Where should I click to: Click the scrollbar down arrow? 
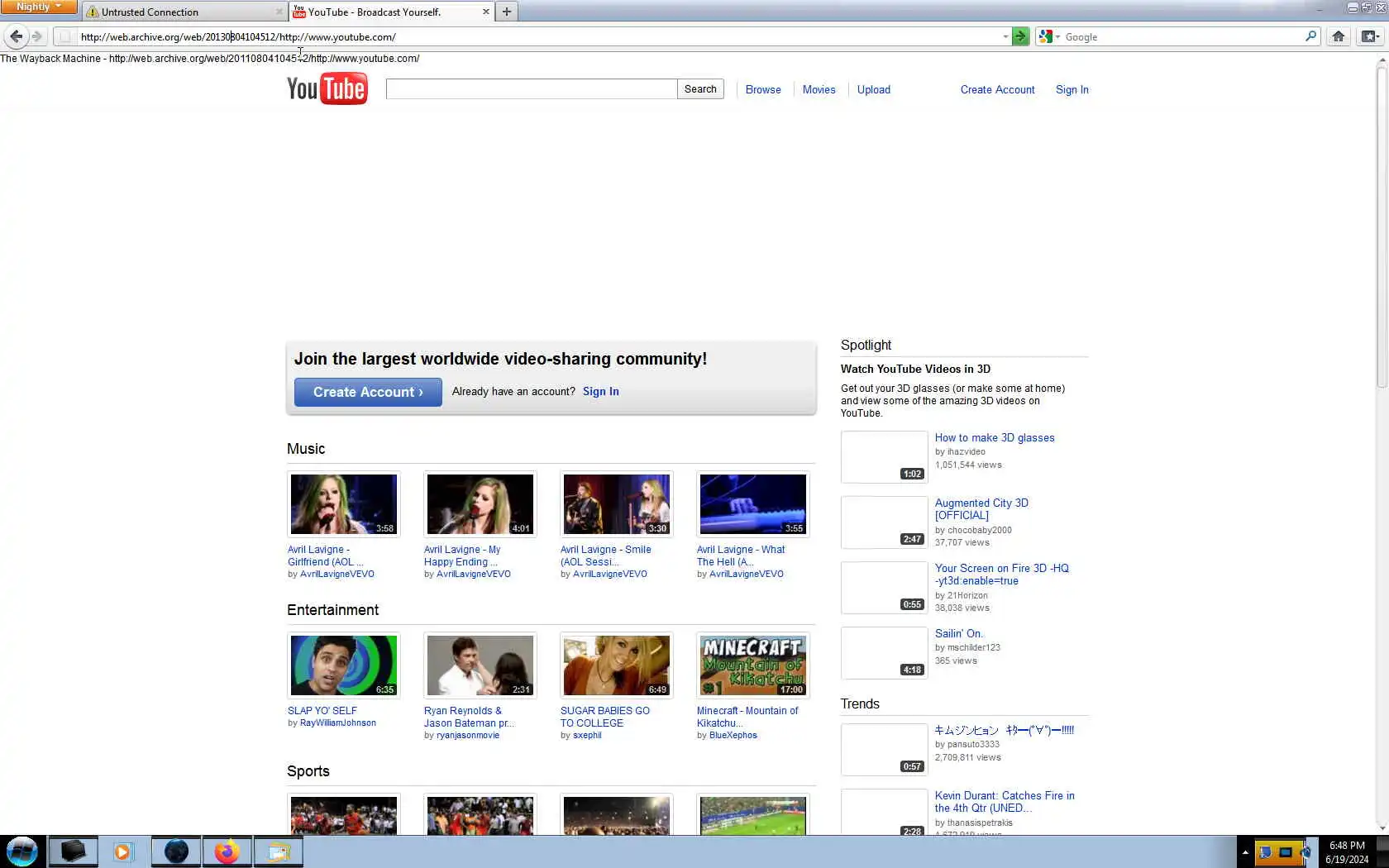pyautogui.click(x=1382, y=827)
